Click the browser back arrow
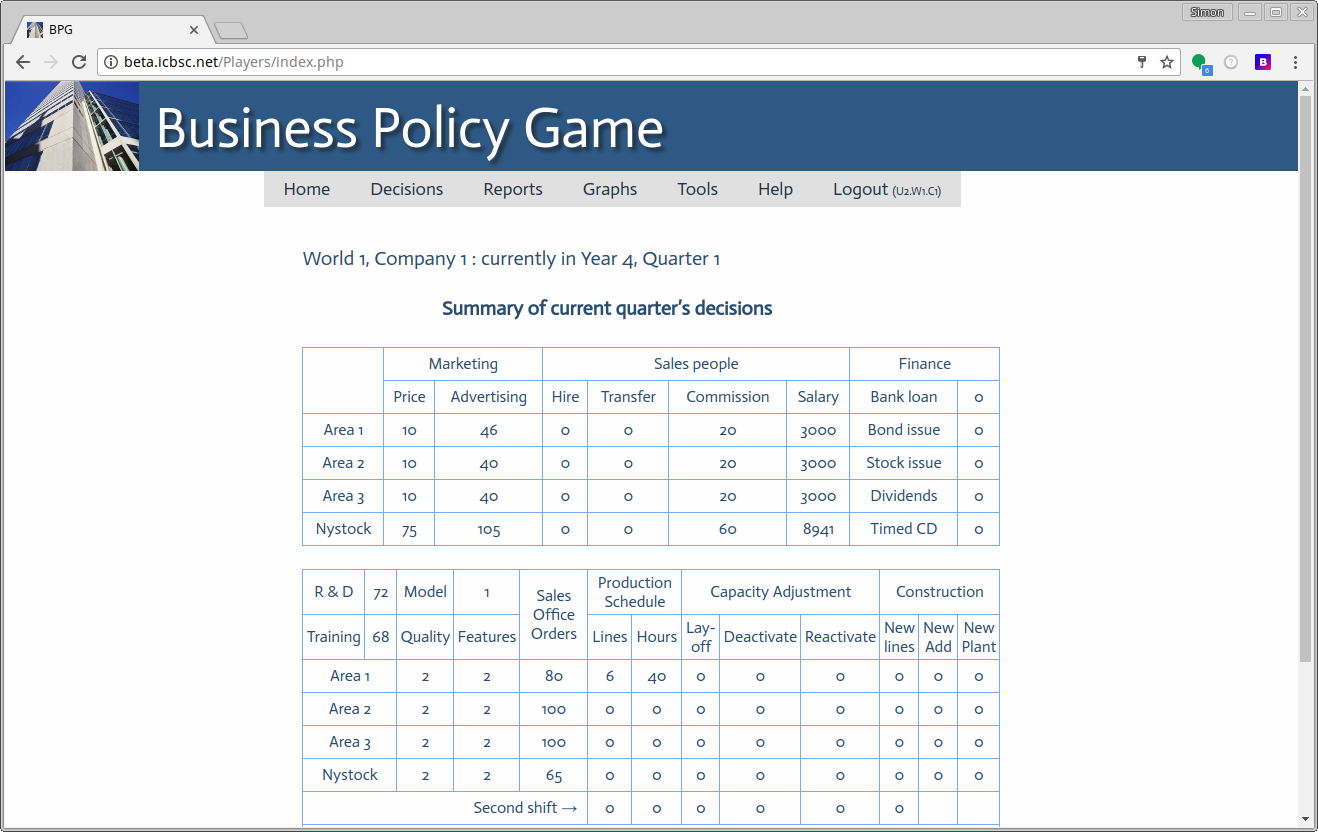 pos(23,62)
